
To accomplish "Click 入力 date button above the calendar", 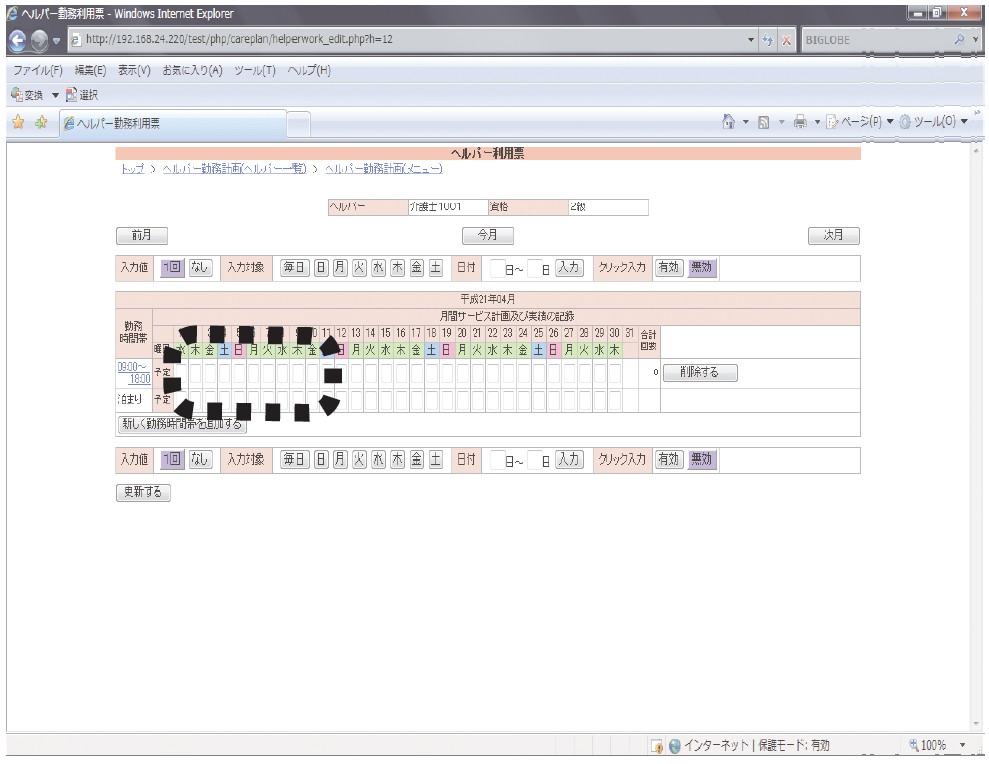I will click(569, 267).
